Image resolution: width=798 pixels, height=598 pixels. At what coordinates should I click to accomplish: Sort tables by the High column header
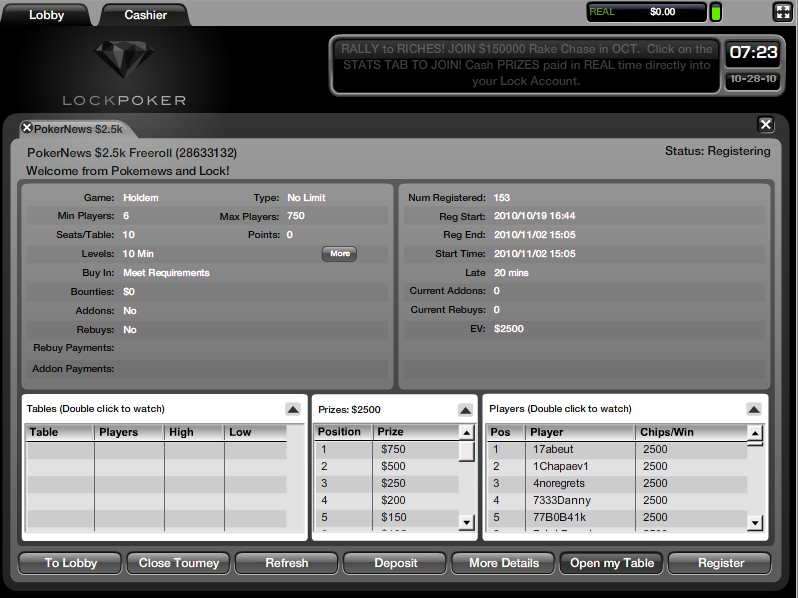[194, 433]
